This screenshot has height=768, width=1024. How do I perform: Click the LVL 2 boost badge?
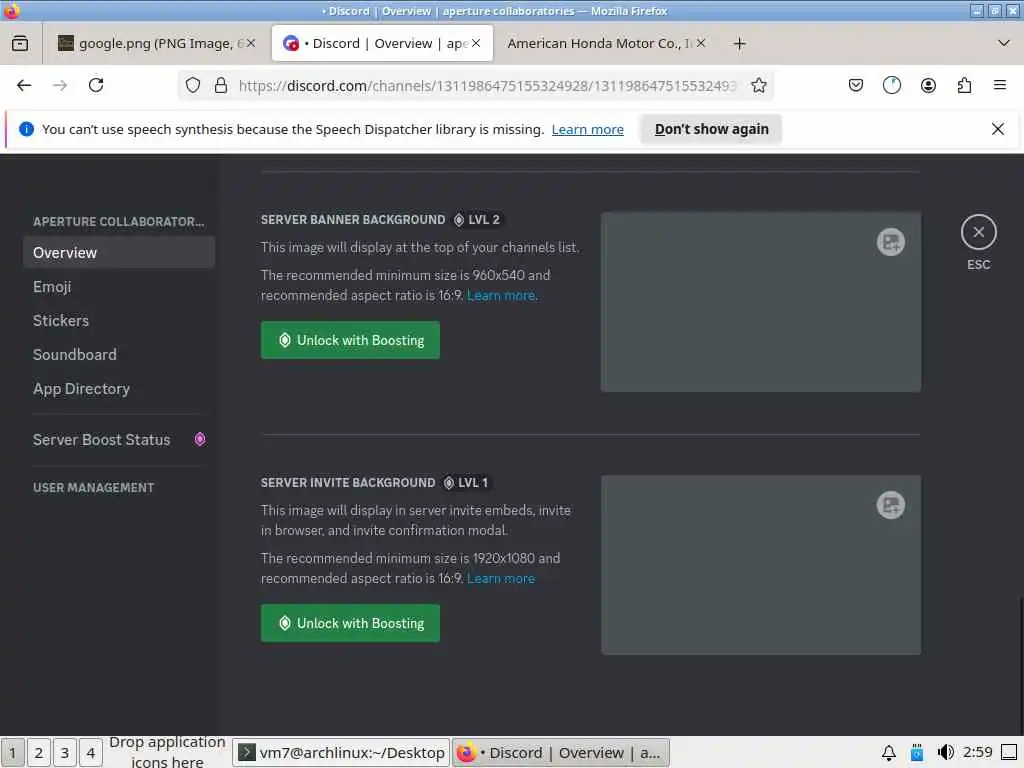[477, 220]
